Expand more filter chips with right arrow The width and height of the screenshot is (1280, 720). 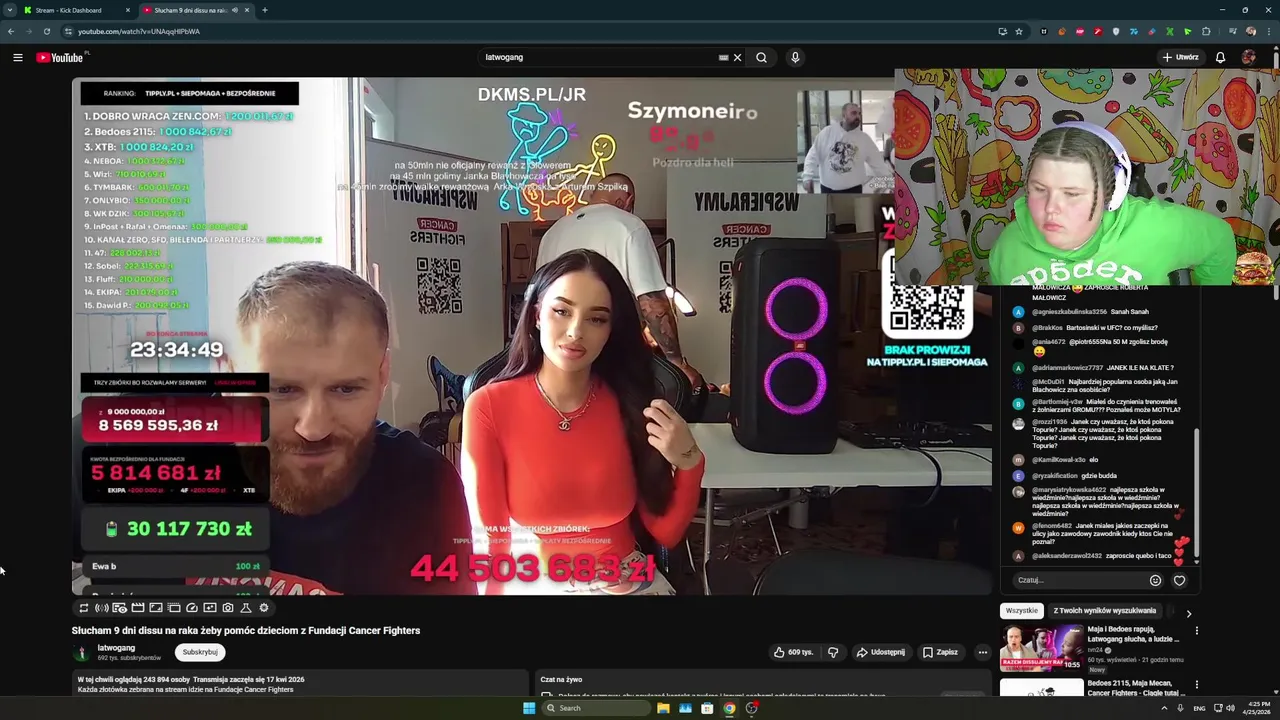click(1189, 613)
